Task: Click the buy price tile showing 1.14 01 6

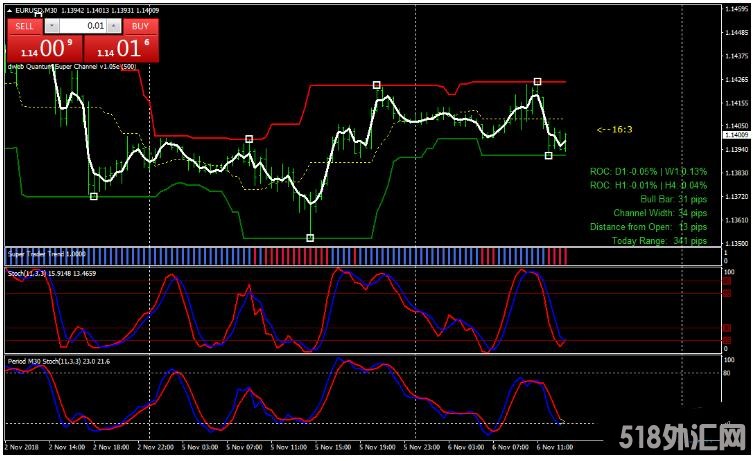Action: point(121,49)
